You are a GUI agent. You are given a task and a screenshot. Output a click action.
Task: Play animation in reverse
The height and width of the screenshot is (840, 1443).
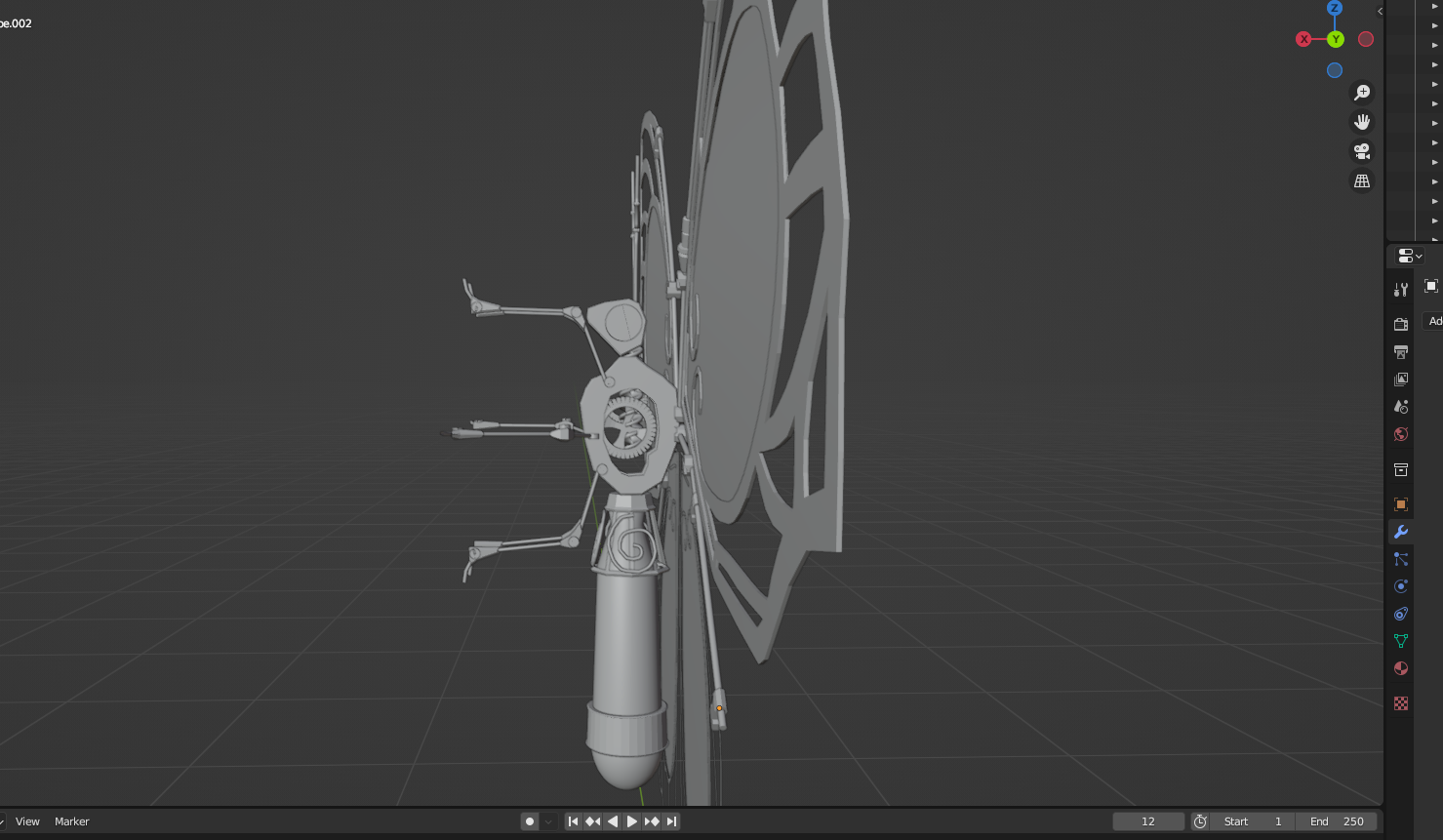(x=613, y=821)
